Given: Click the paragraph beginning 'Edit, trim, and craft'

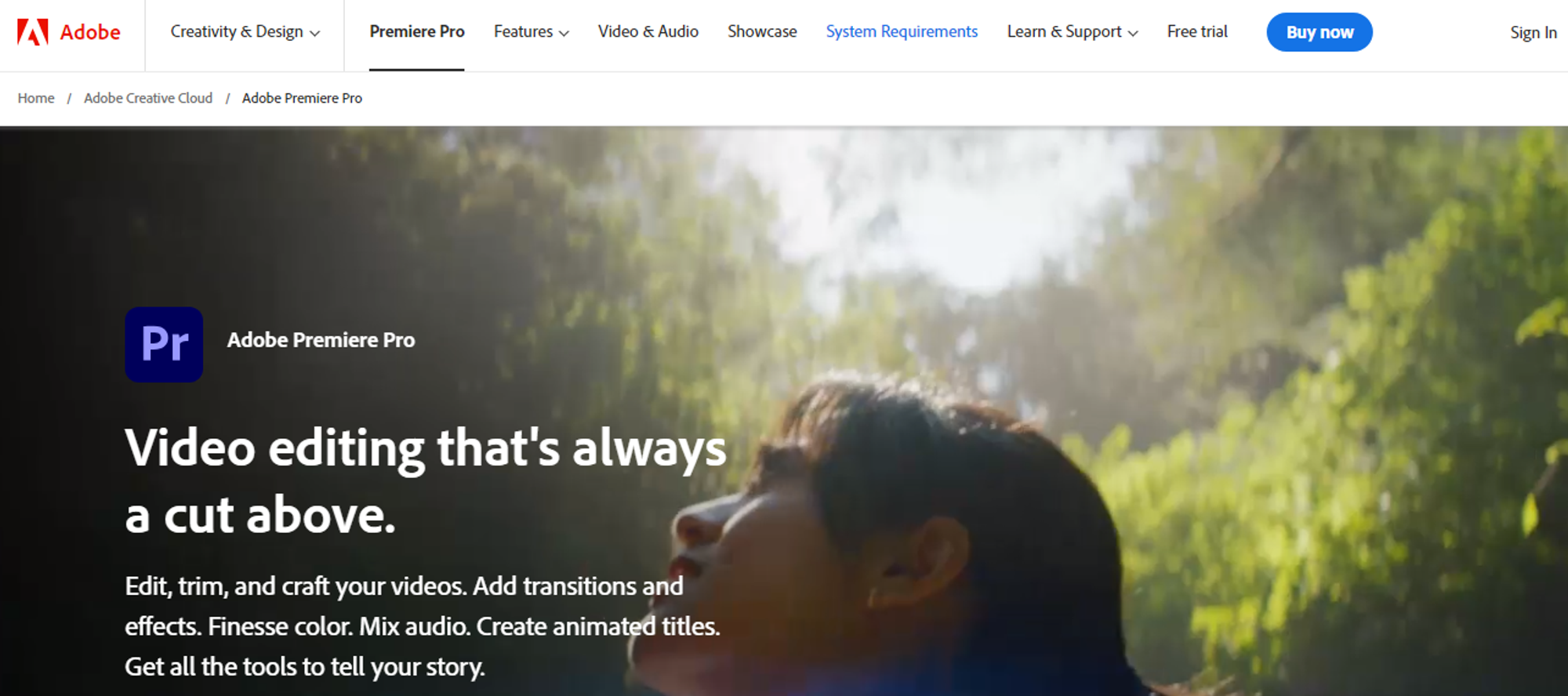Looking at the screenshot, I should [x=423, y=626].
